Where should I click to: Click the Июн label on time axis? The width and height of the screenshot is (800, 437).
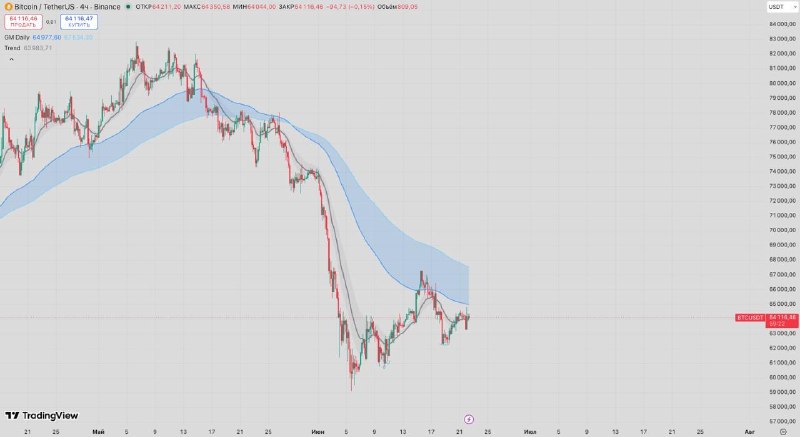tap(317, 432)
